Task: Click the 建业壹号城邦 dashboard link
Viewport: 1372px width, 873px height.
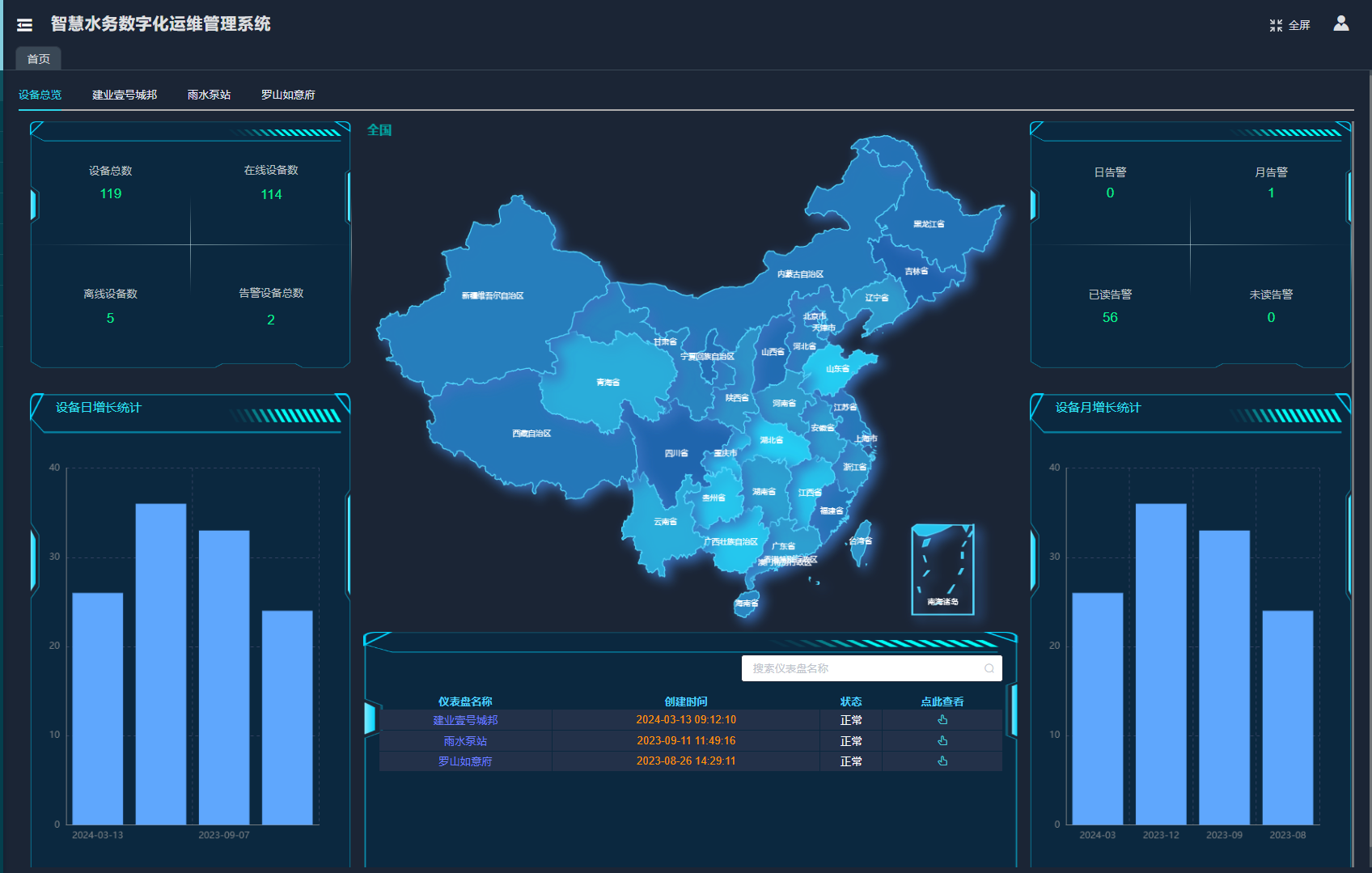Action: (x=465, y=720)
